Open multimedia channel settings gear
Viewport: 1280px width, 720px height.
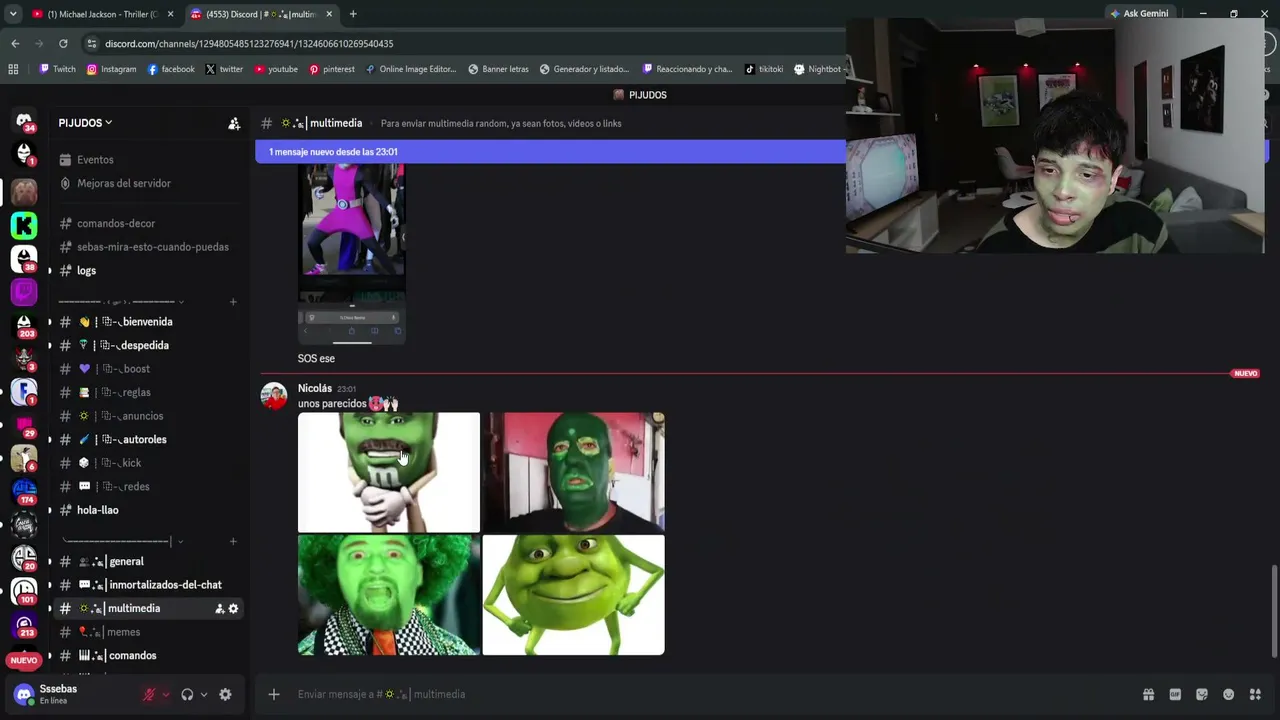pos(234,608)
